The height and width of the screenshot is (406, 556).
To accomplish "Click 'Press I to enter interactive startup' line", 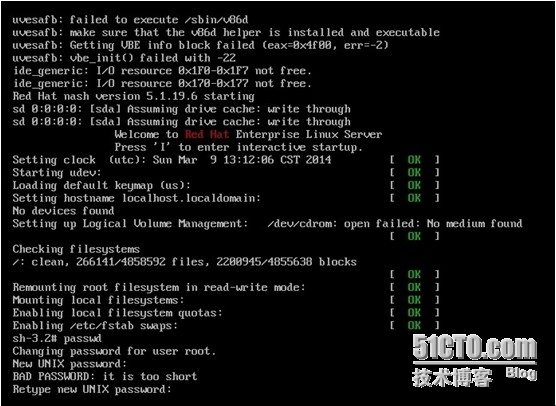I will coord(239,148).
